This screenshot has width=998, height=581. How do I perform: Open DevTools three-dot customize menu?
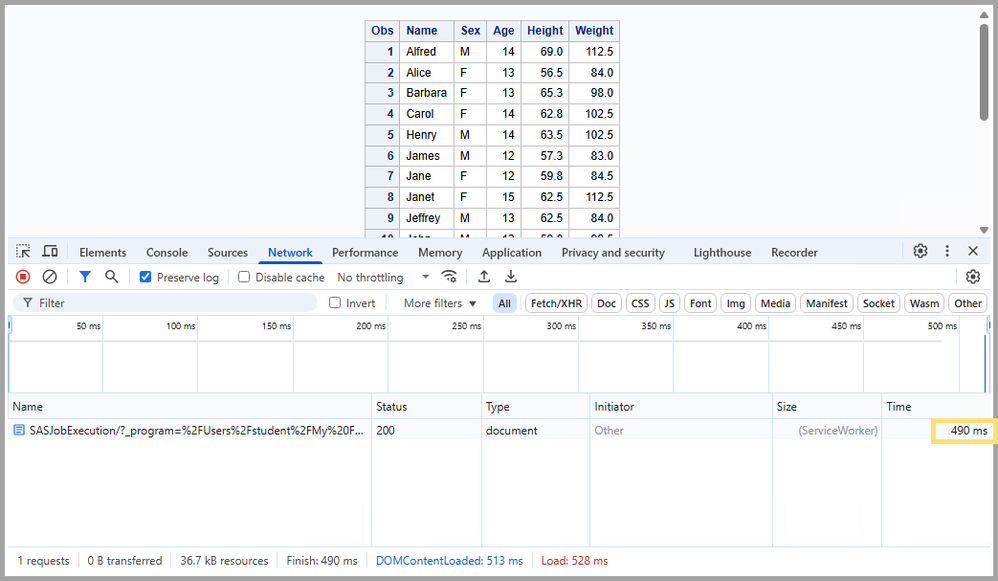pos(947,251)
